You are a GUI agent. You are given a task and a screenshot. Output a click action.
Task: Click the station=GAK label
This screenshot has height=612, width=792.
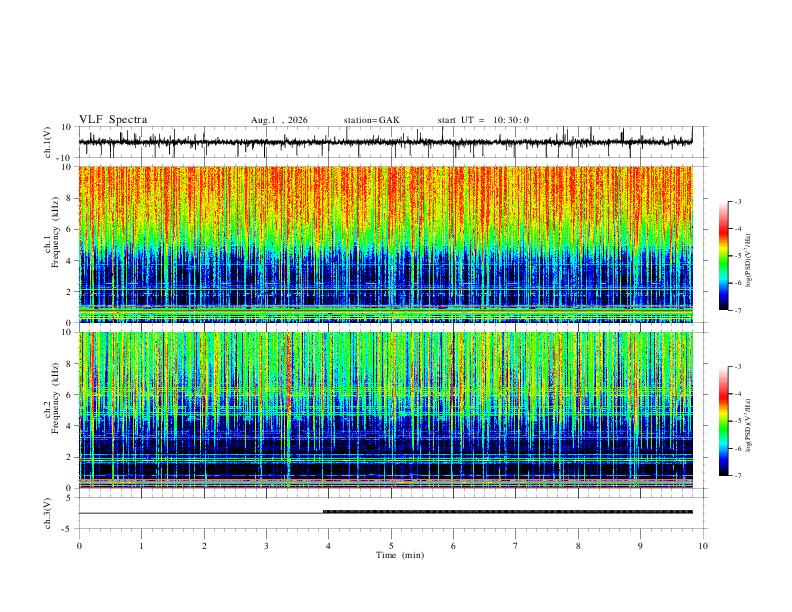click(x=371, y=120)
